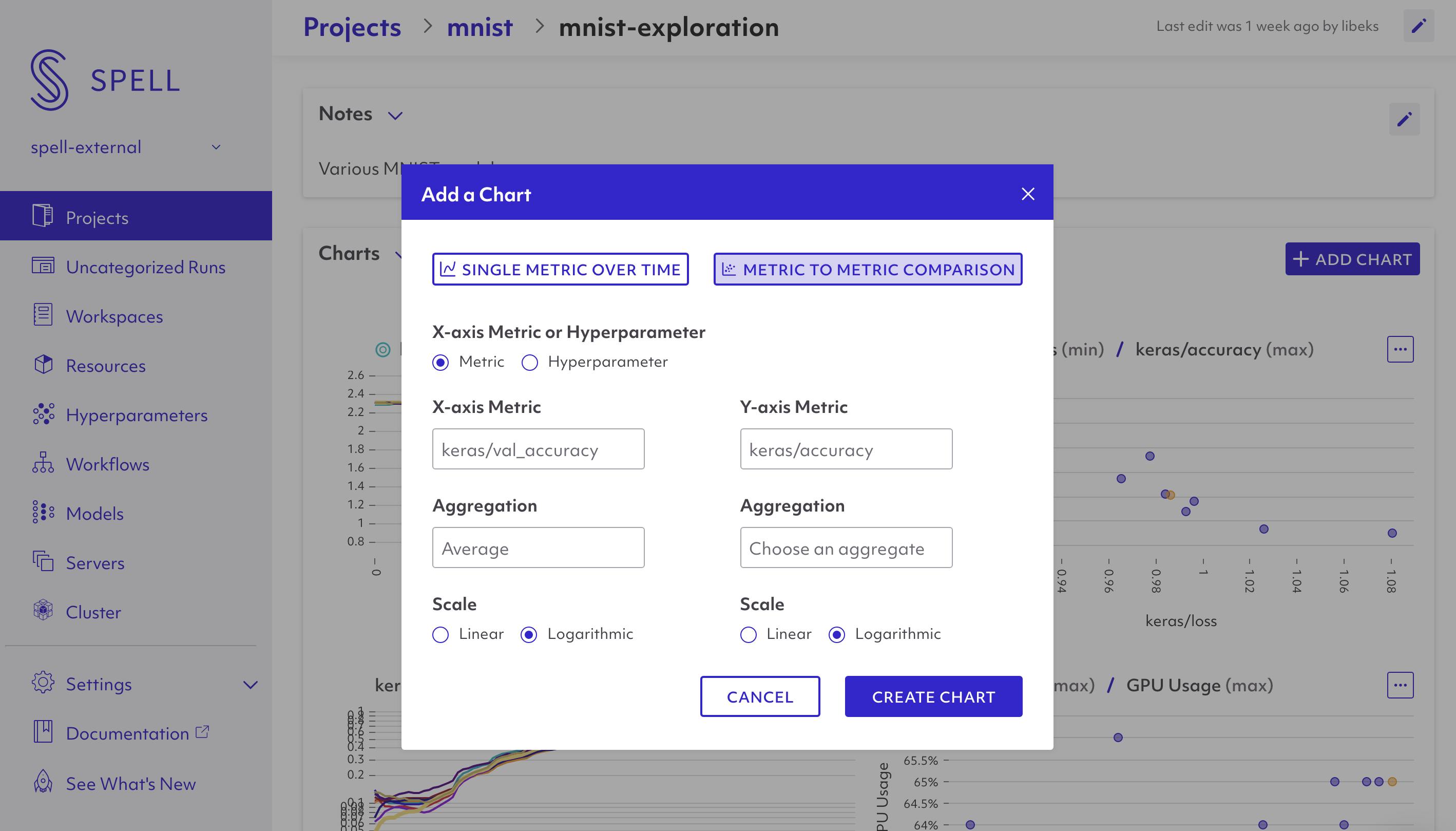Set Y-axis scale to Linear

coord(748,635)
